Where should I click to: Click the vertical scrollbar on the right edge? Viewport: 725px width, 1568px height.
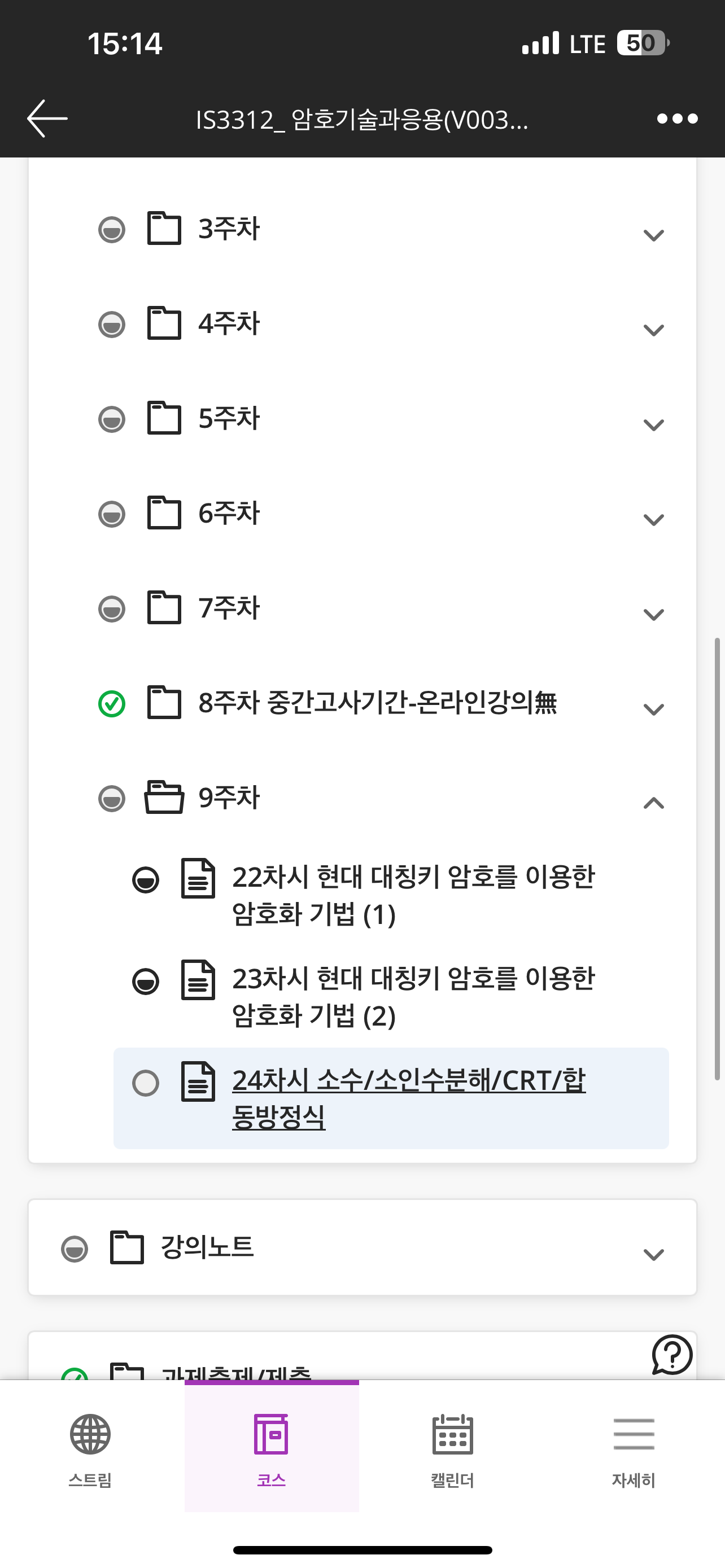pos(718,859)
